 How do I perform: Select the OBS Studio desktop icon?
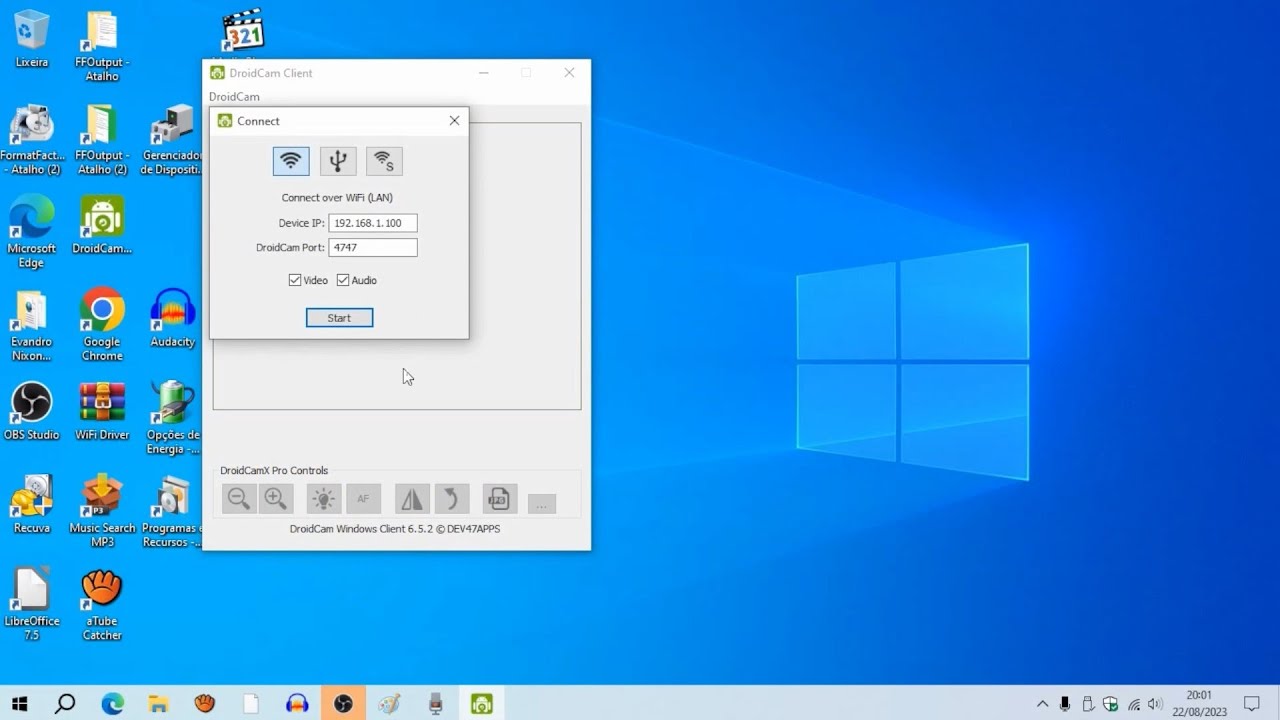click(x=32, y=411)
